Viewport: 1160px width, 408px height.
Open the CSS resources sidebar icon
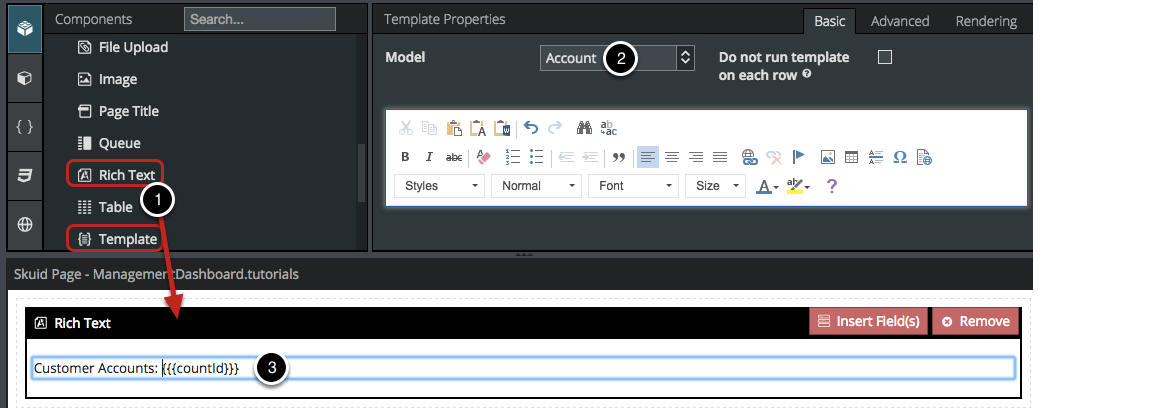(x=25, y=175)
